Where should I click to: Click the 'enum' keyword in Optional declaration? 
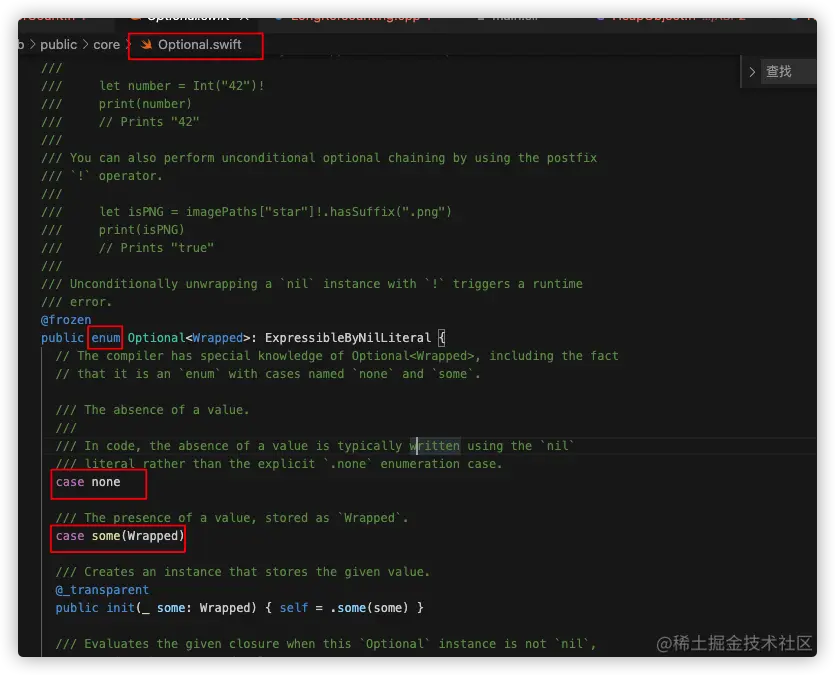coord(105,338)
